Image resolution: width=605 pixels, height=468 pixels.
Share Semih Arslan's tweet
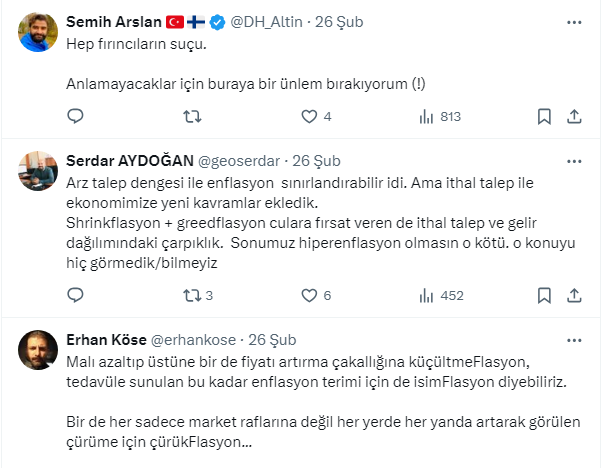(x=575, y=116)
